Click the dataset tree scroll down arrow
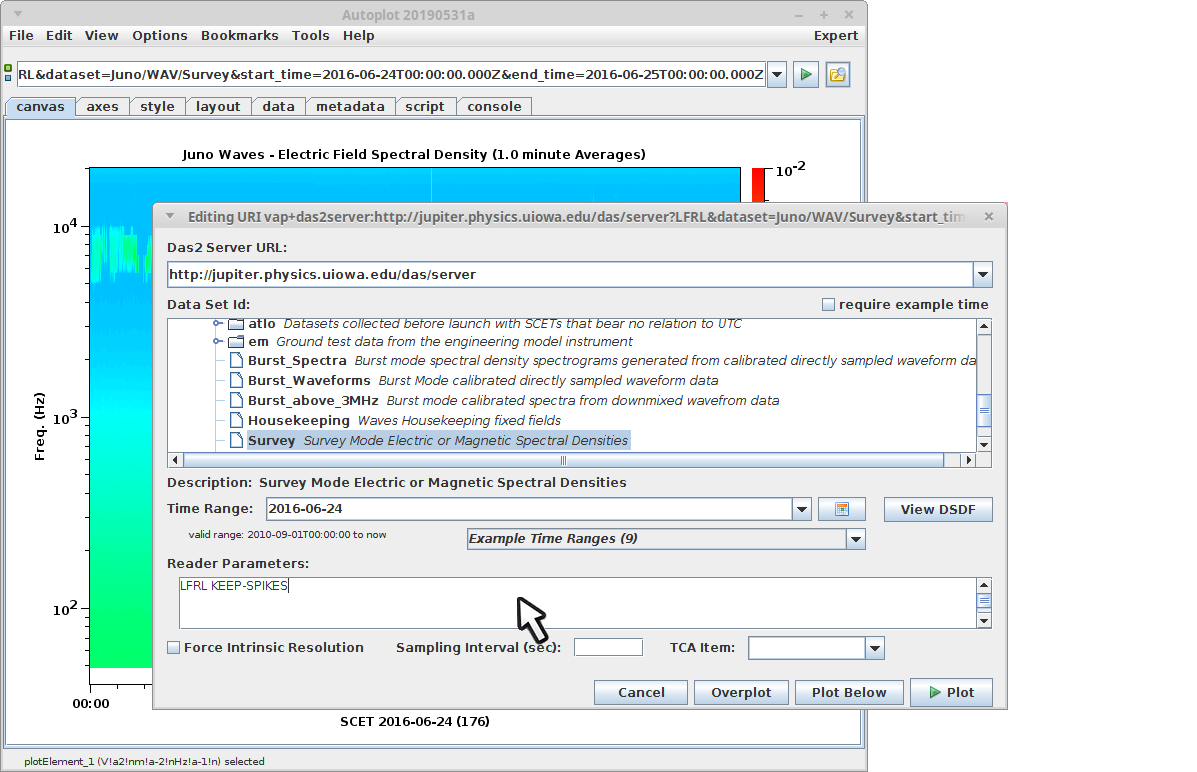The image size is (1197, 772). coord(985,444)
